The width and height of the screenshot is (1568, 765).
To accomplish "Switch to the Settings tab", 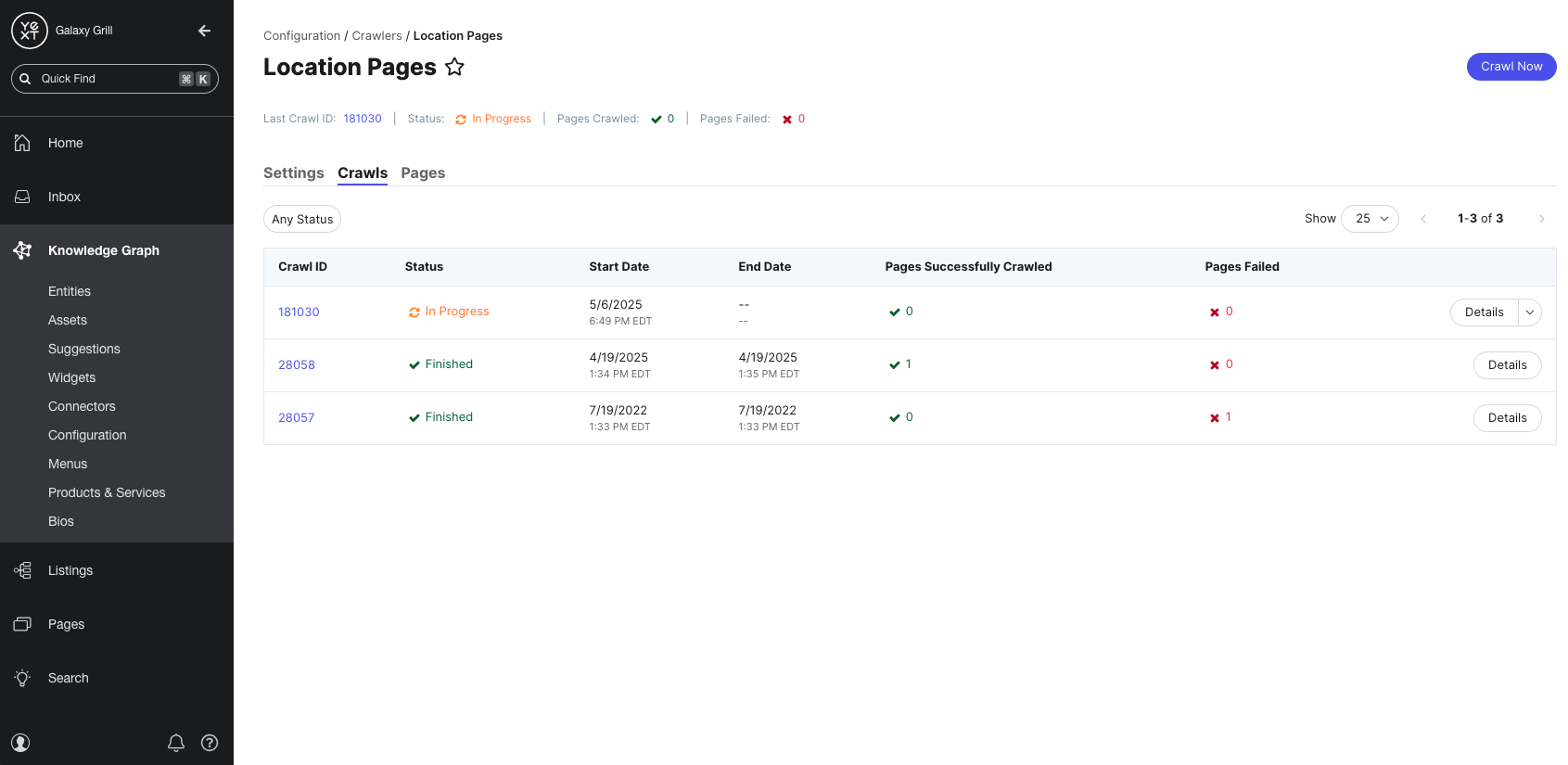I will [x=294, y=173].
